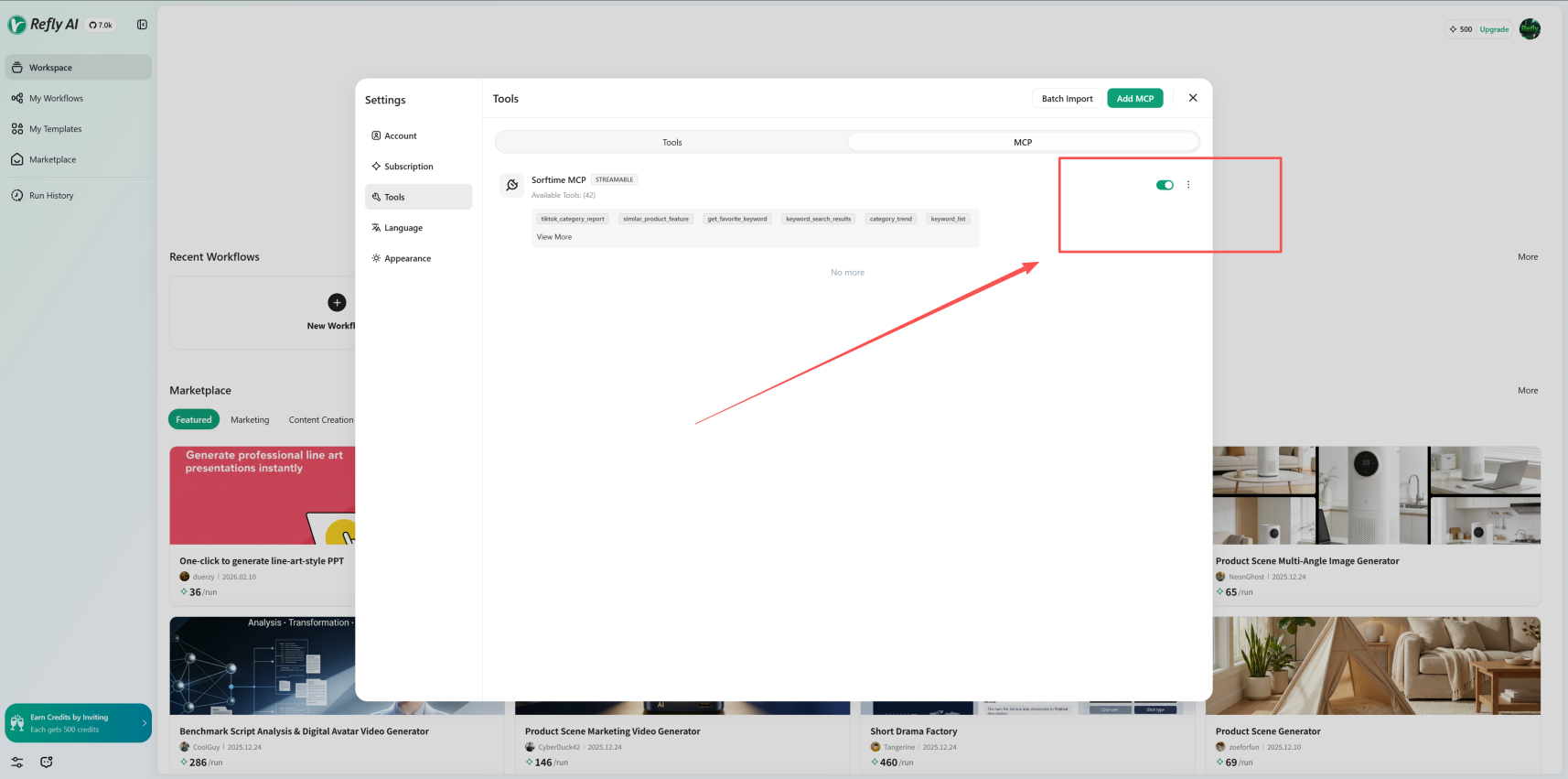Click the Refly AI logo
Image resolution: width=1568 pixels, height=779 pixels.
tap(43, 25)
